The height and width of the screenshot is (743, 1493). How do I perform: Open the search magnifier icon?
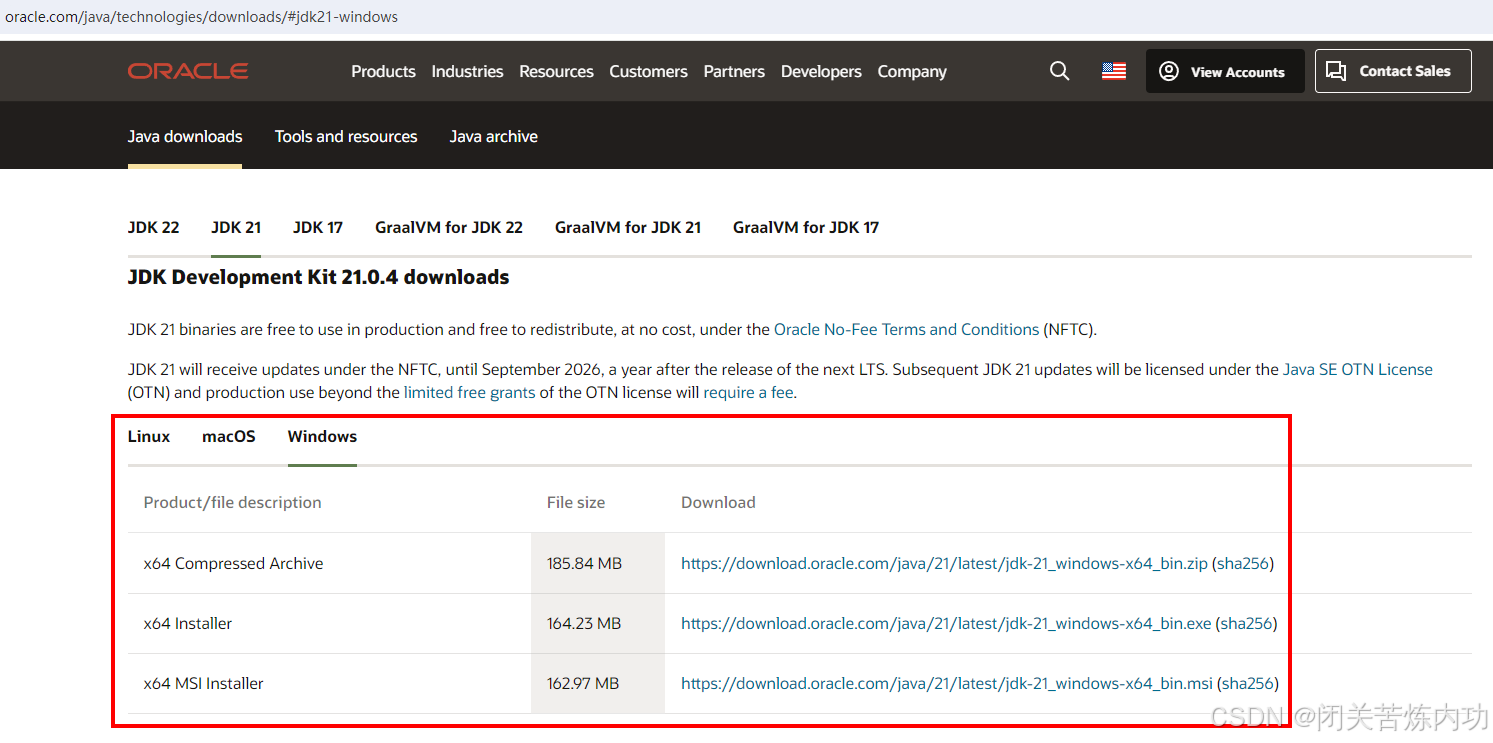pyautogui.click(x=1059, y=71)
